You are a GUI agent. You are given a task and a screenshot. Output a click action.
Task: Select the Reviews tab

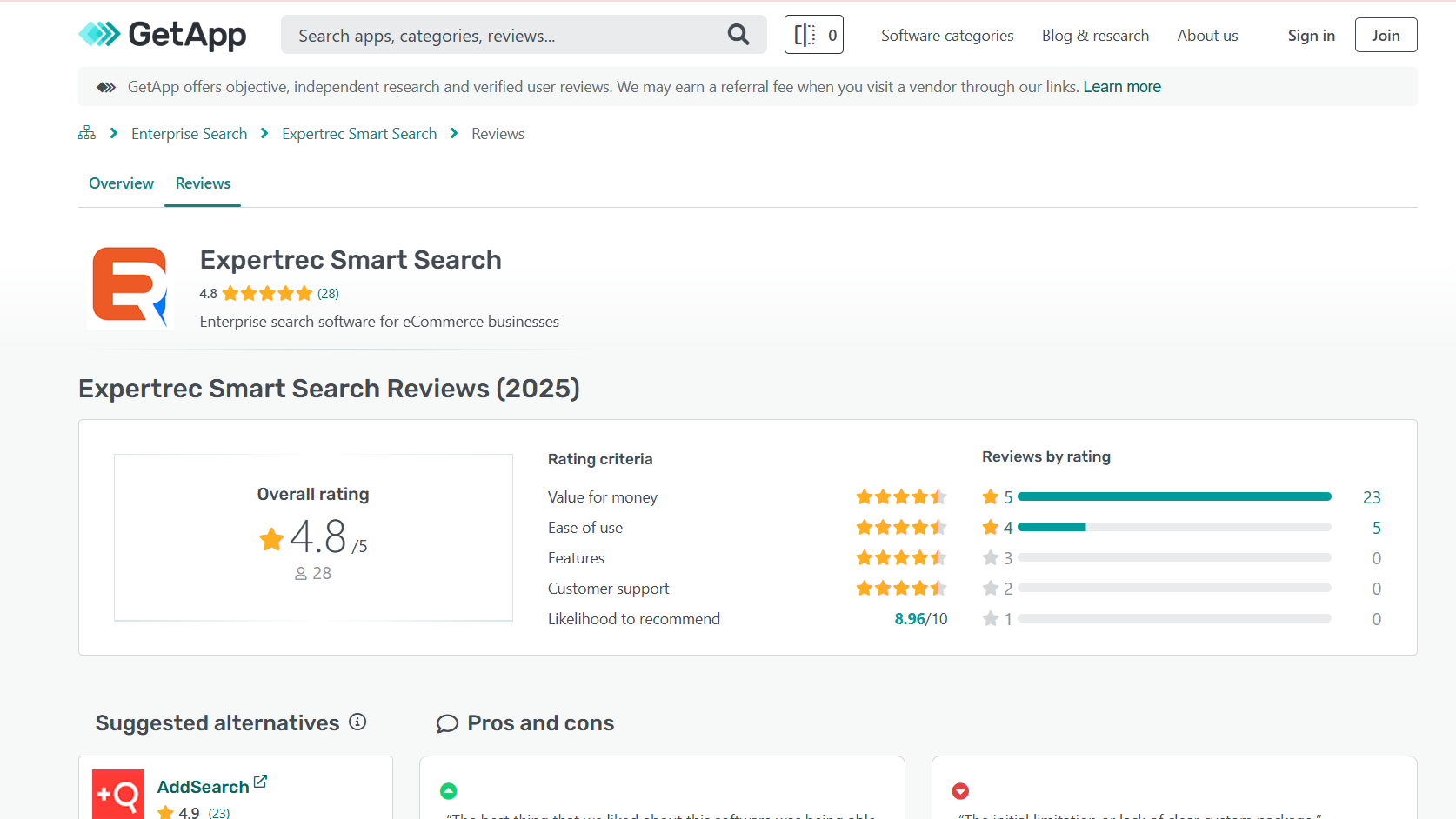point(203,183)
